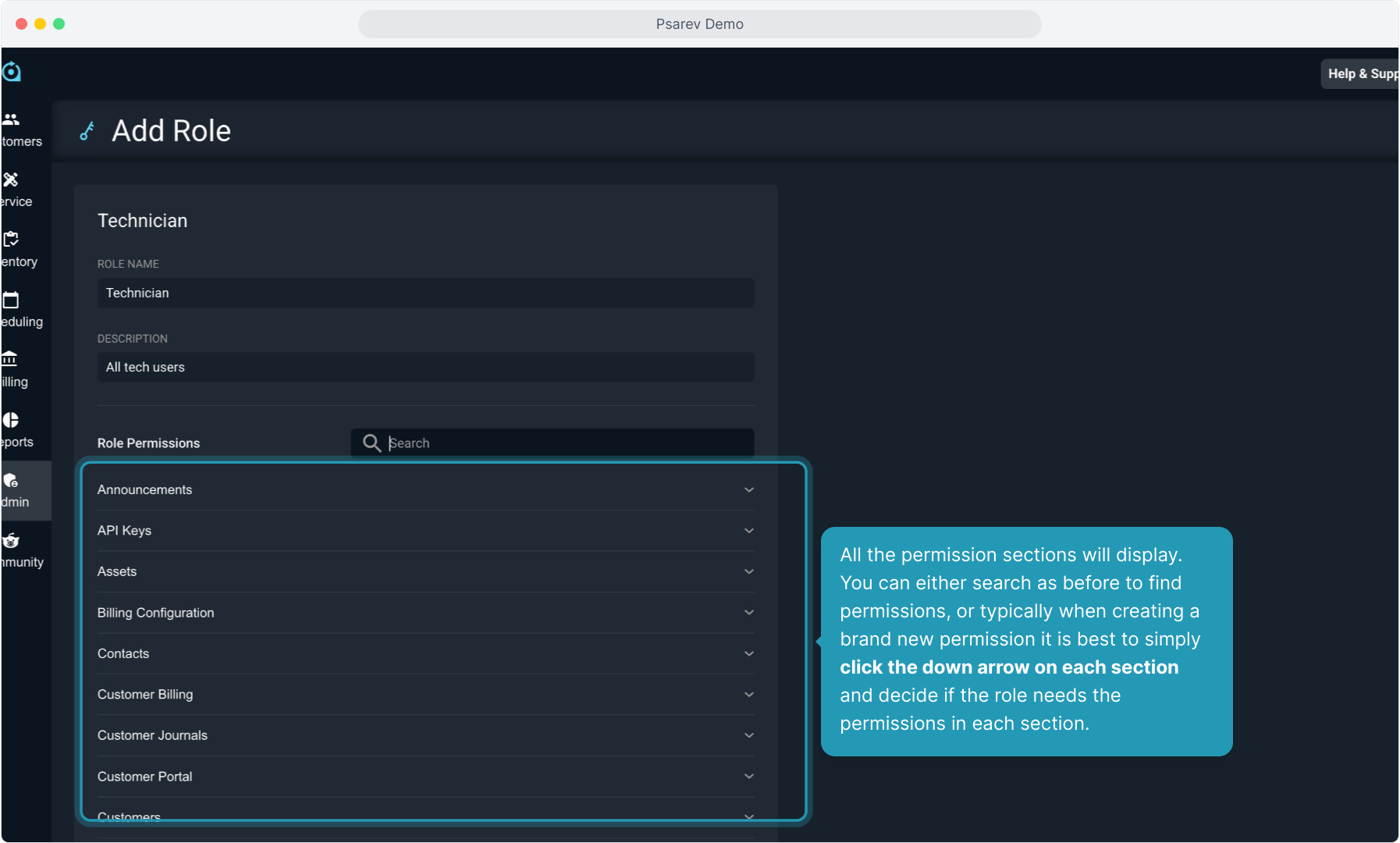Image resolution: width=1400 pixels, height=843 pixels.
Task: Click the app logo icon
Action: (x=11, y=72)
